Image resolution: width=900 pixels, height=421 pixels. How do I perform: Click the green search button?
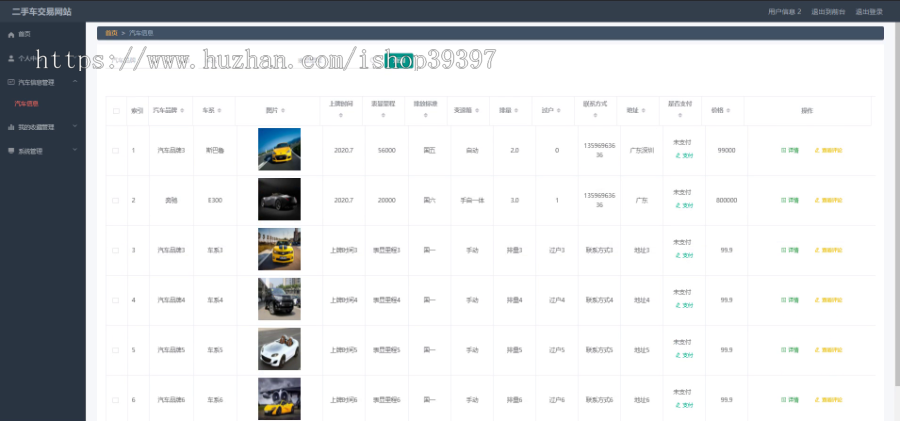(398, 60)
